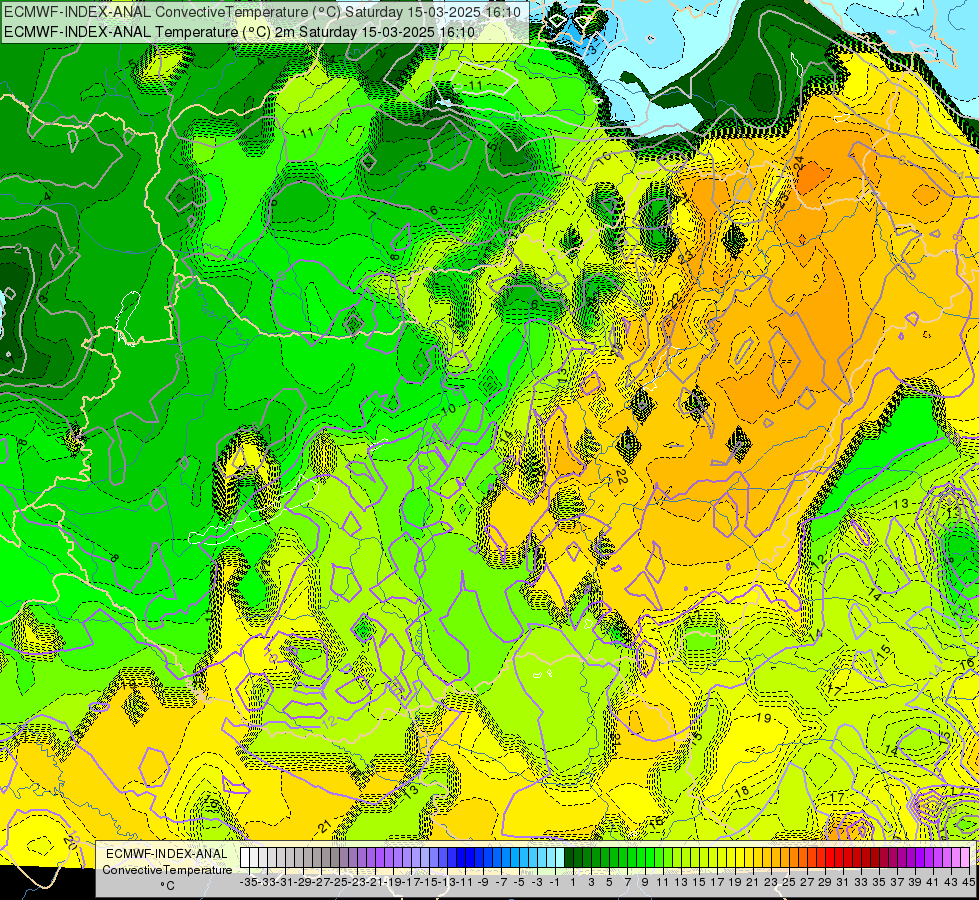
Task: Click the 10 contour label on the map
Action: click(448, 410)
